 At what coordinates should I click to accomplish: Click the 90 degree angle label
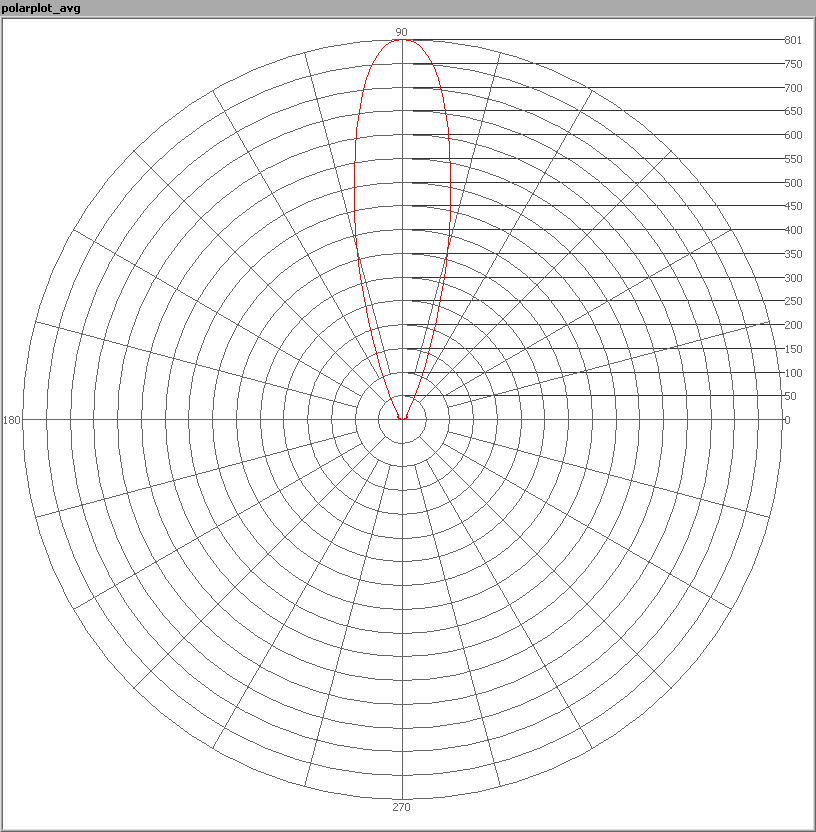tap(401, 32)
